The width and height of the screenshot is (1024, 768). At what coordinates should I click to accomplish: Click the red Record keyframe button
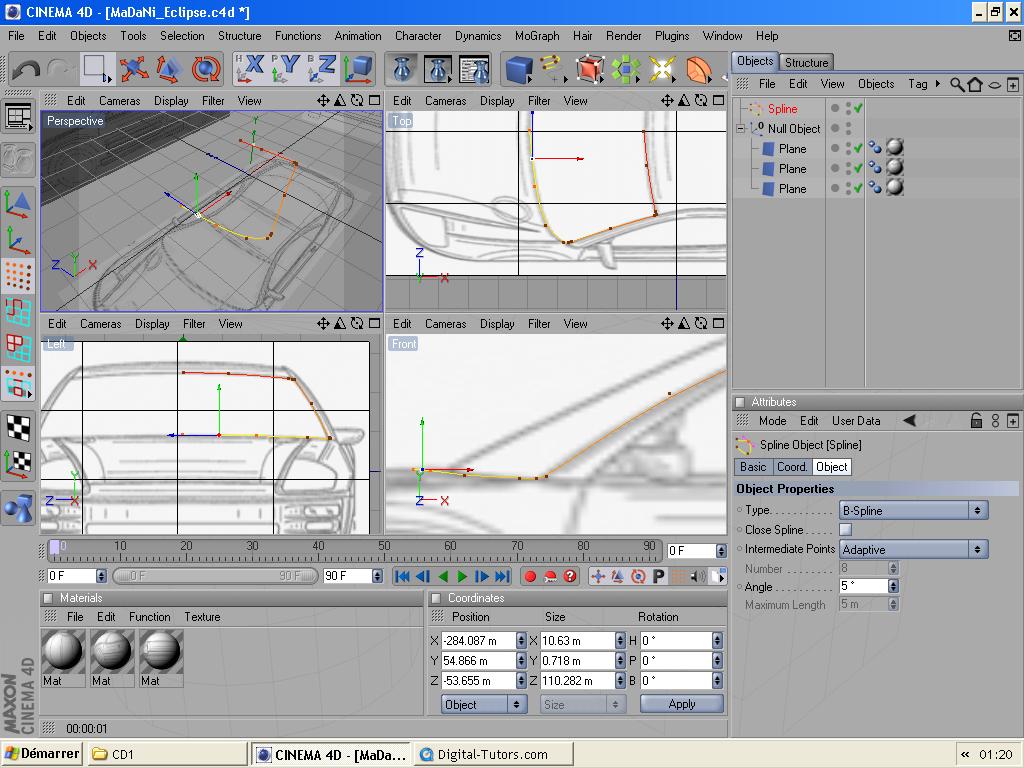pos(530,576)
